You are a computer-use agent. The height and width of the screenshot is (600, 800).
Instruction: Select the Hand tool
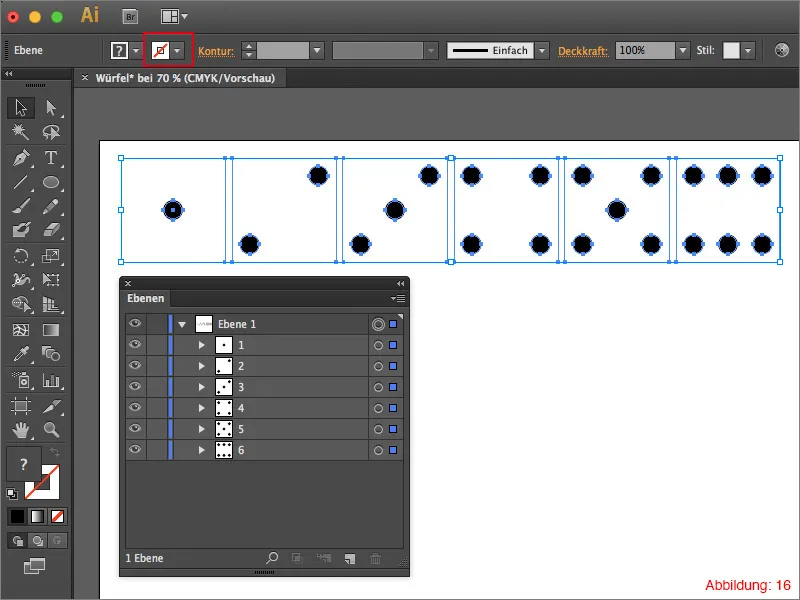[x=21, y=430]
